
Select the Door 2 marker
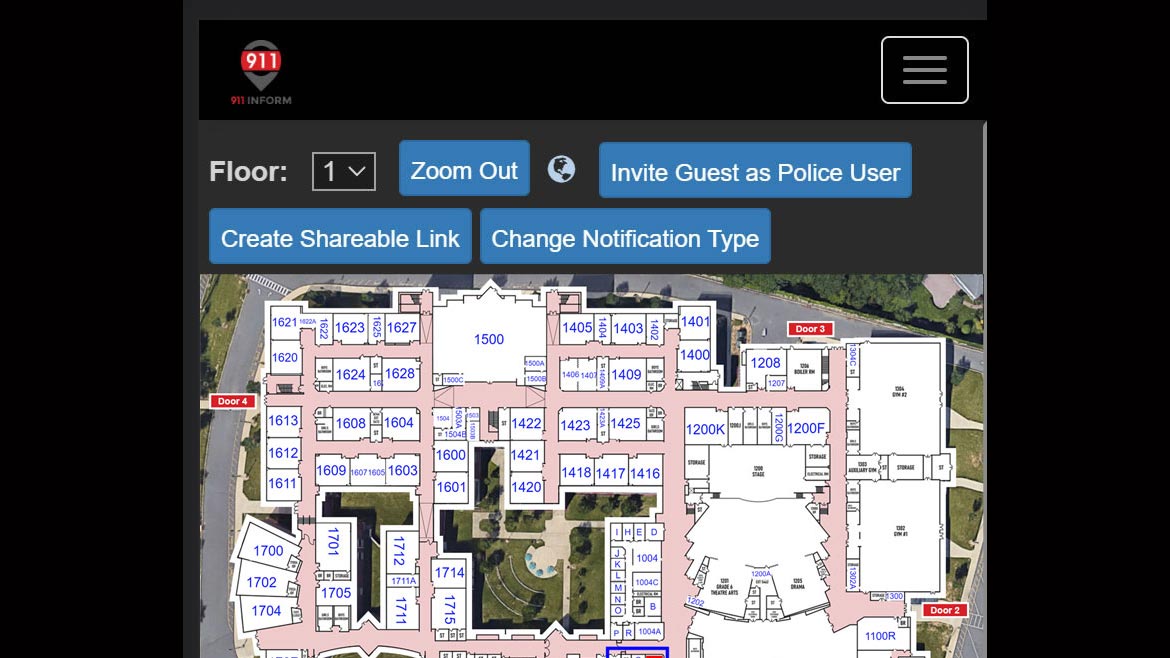coord(942,610)
